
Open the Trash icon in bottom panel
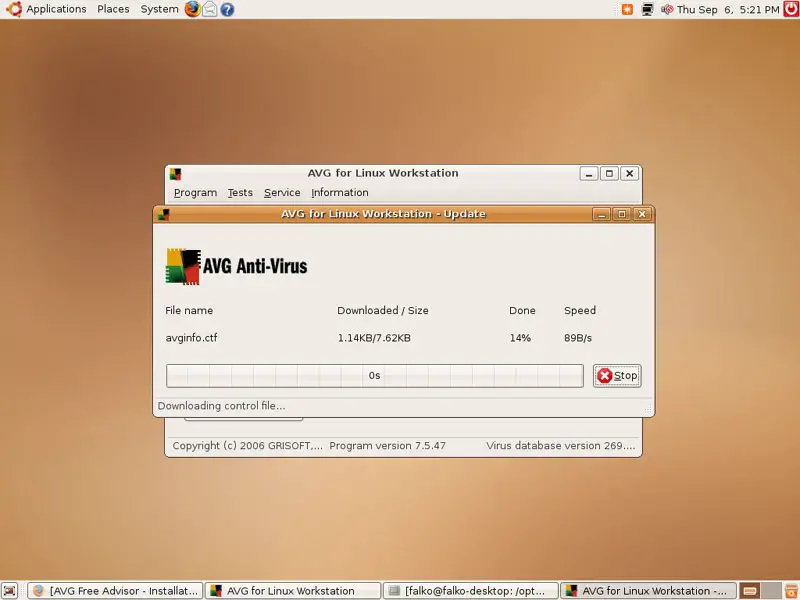[791, 591]
